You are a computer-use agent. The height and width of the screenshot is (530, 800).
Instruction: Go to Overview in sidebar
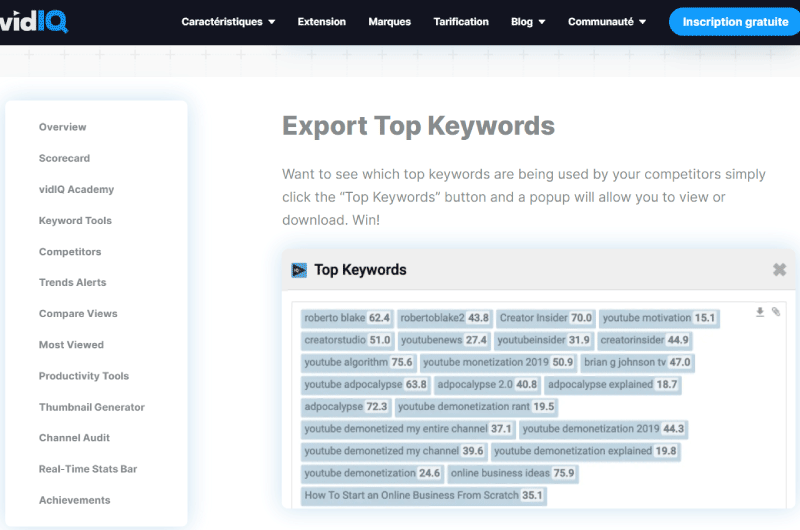coord(63,127)
